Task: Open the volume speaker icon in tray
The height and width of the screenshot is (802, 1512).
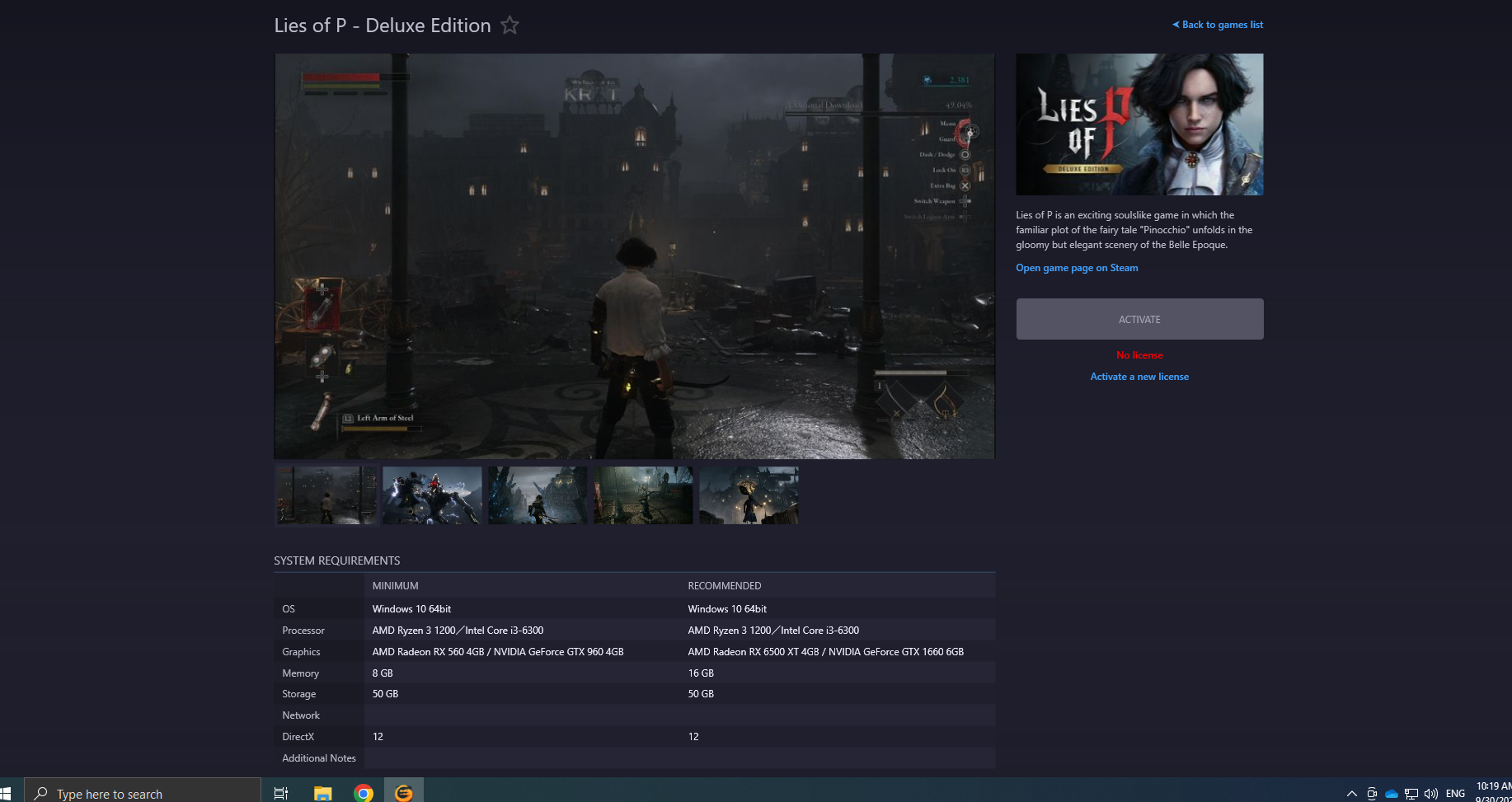Action: click(x=1430, y=794)
